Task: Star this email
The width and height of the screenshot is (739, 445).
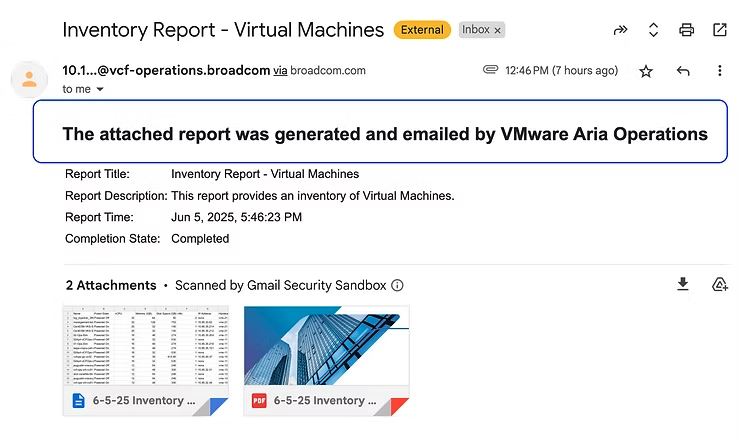Action: pyautogui.click(x=646, y=71)
